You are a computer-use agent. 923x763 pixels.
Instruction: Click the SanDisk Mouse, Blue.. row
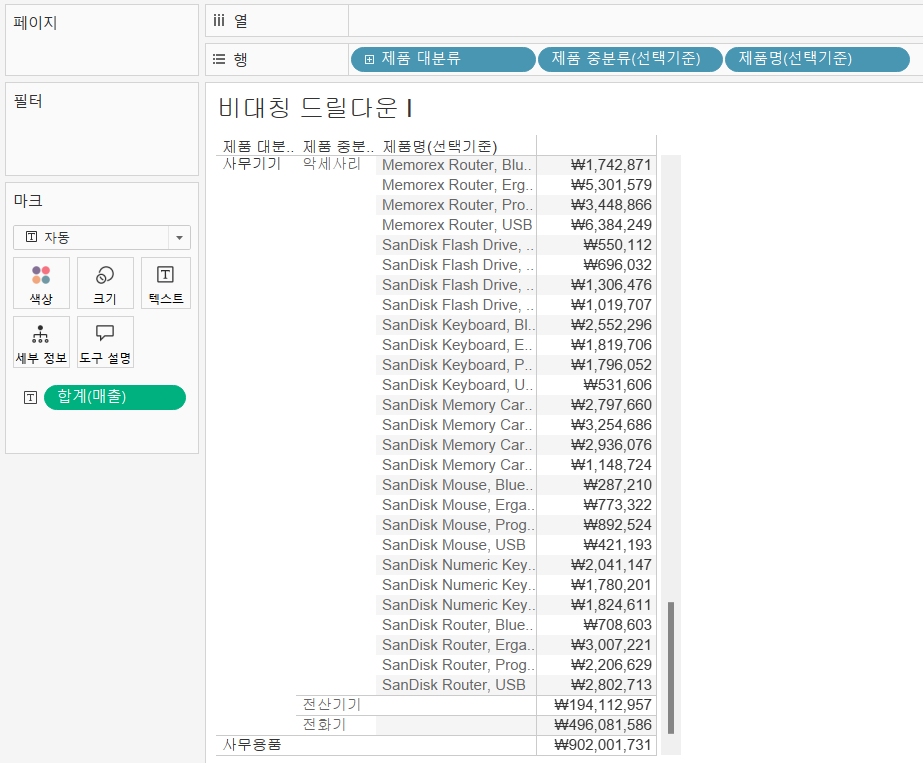click(457, 485)
